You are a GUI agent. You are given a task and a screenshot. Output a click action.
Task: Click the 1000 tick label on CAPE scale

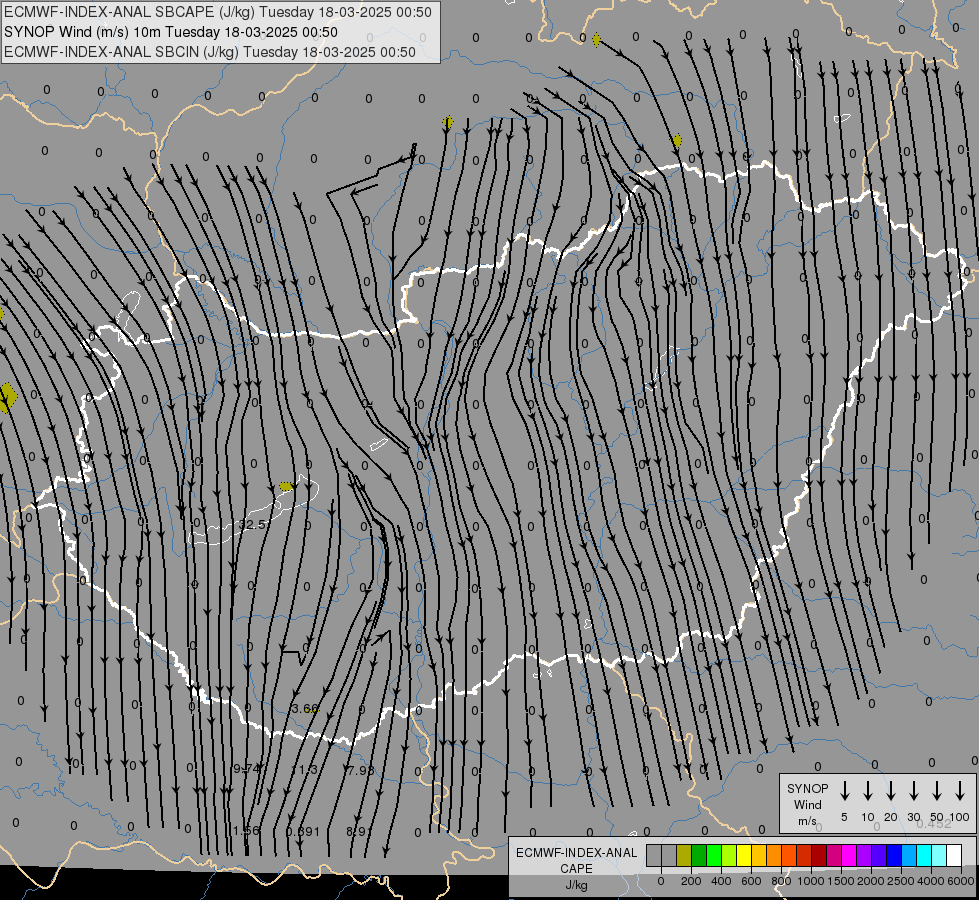coord(811,881)
